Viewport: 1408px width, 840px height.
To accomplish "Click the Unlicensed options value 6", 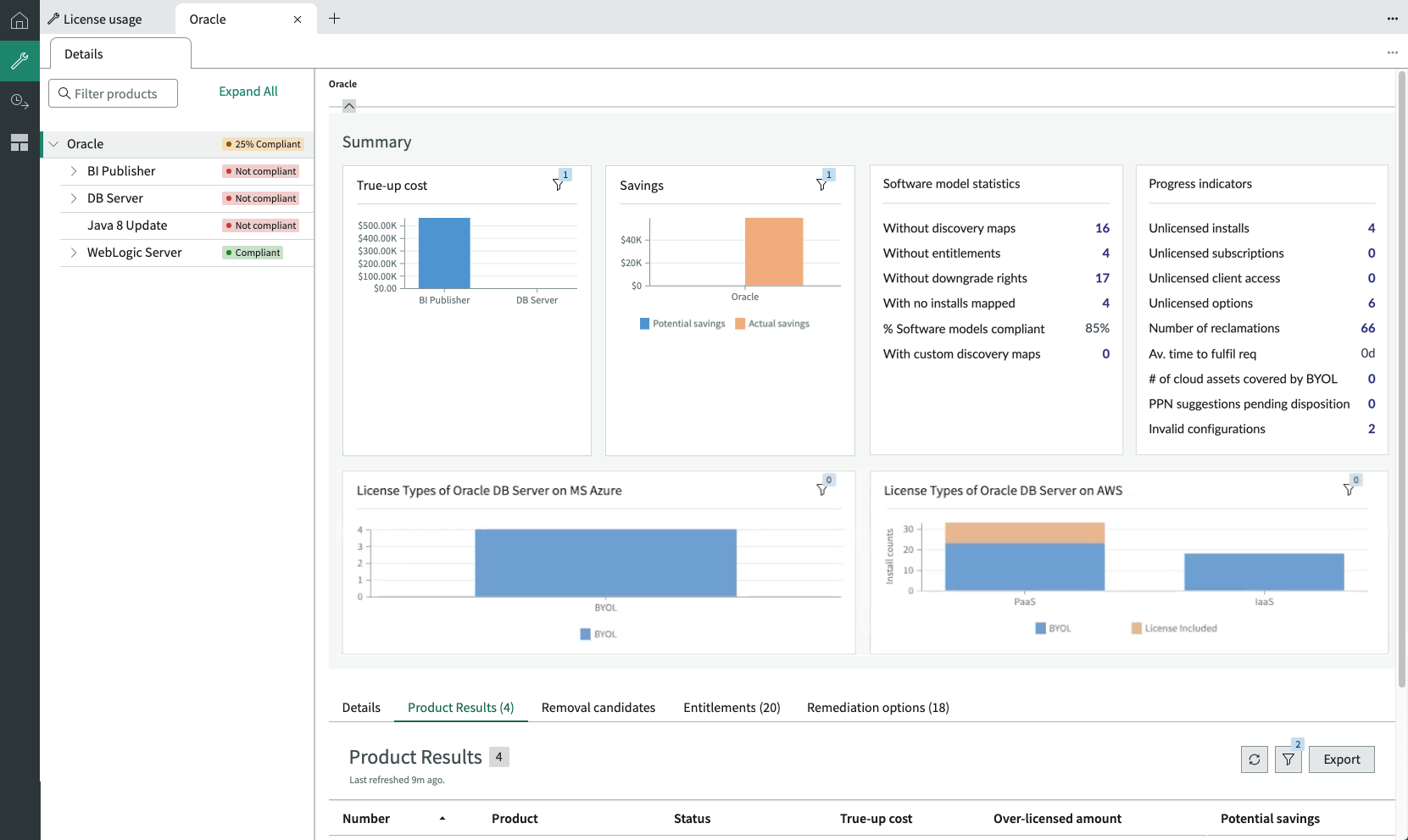I will [1372, 303].
